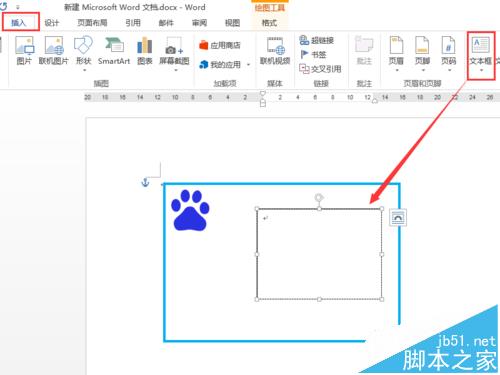Screen dimensions: 500x375
Task: Click the rotation handle above the text box
Action: 319,198
